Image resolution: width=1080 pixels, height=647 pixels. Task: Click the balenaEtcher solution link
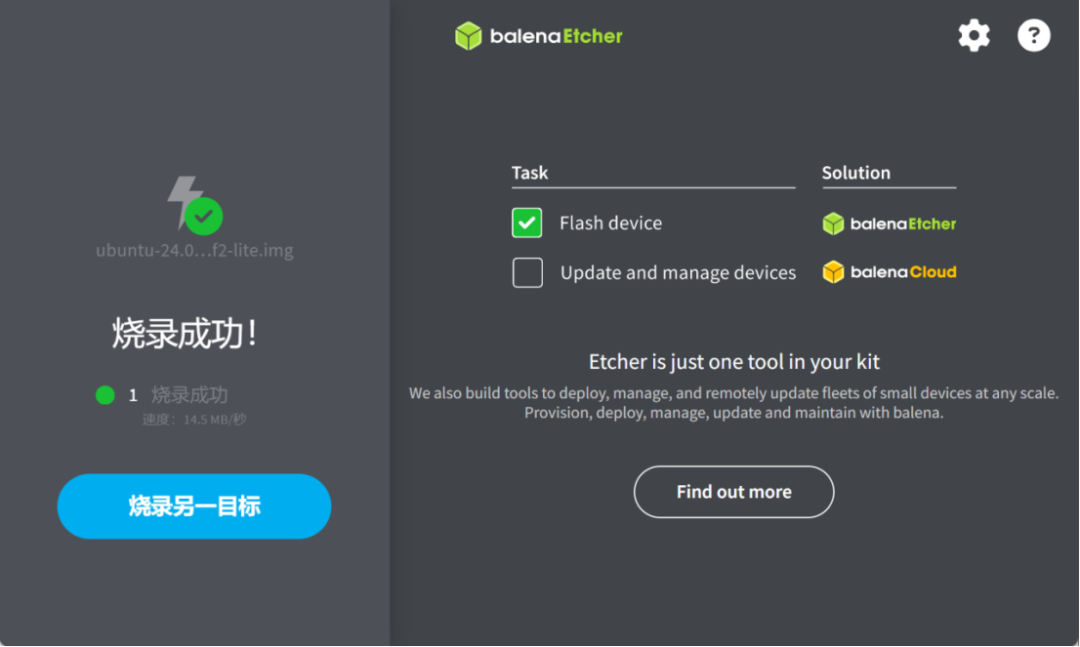[889, 224]
